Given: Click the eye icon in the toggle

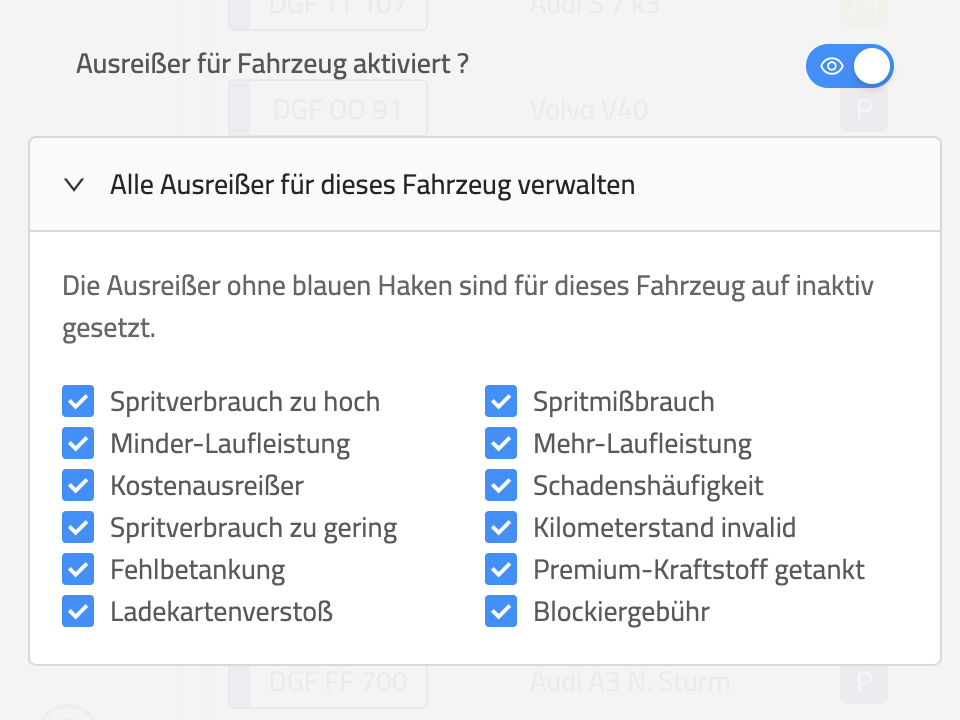Looking at the screenshot, I should pyautogui.click(x=831, y=67).
